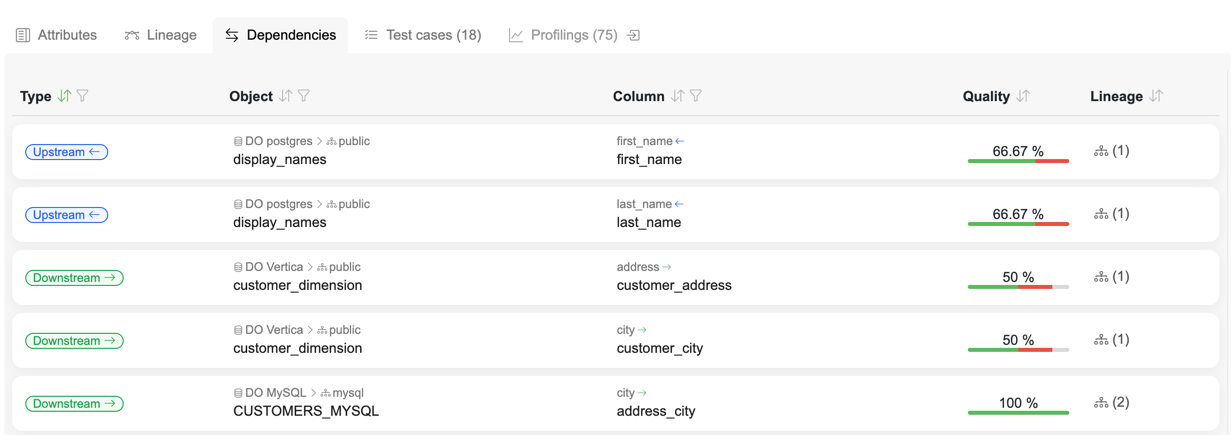Open customer_address column link
The height and width of the screenshot is (435, 1231).
pyautogui.click(x=674, y=285)
